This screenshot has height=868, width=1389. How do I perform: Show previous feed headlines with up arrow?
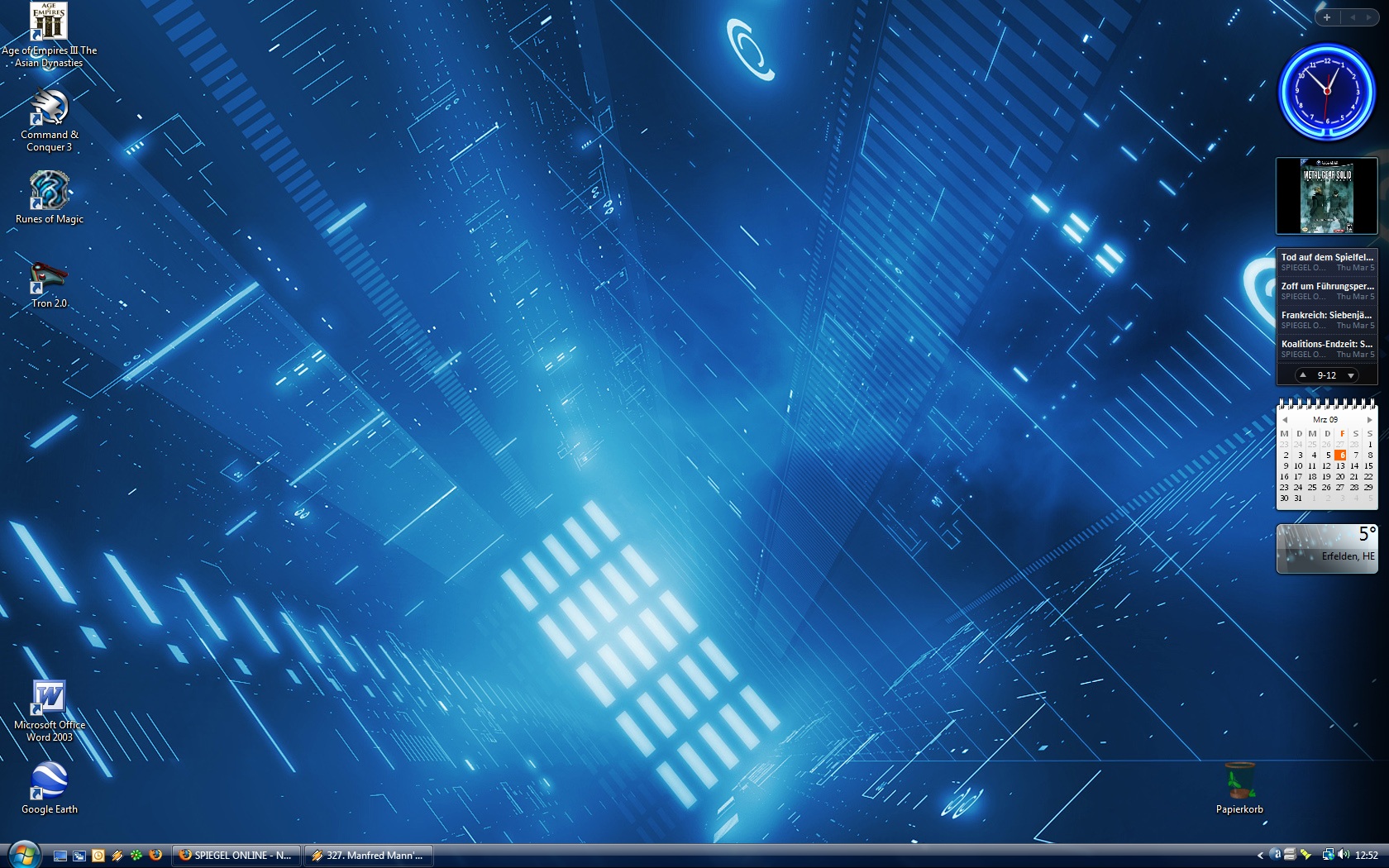[x=1303, y=375]
